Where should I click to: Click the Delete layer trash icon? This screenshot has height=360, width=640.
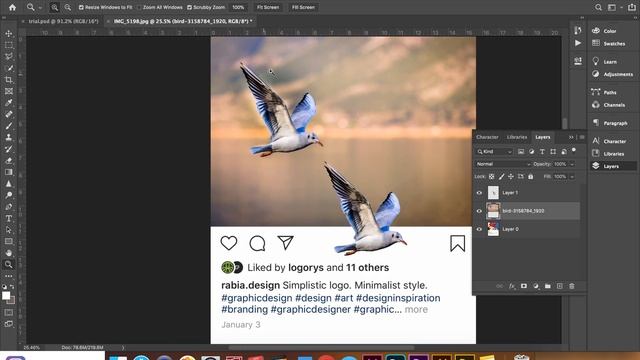pyautogui.click(x=572, y=286)
